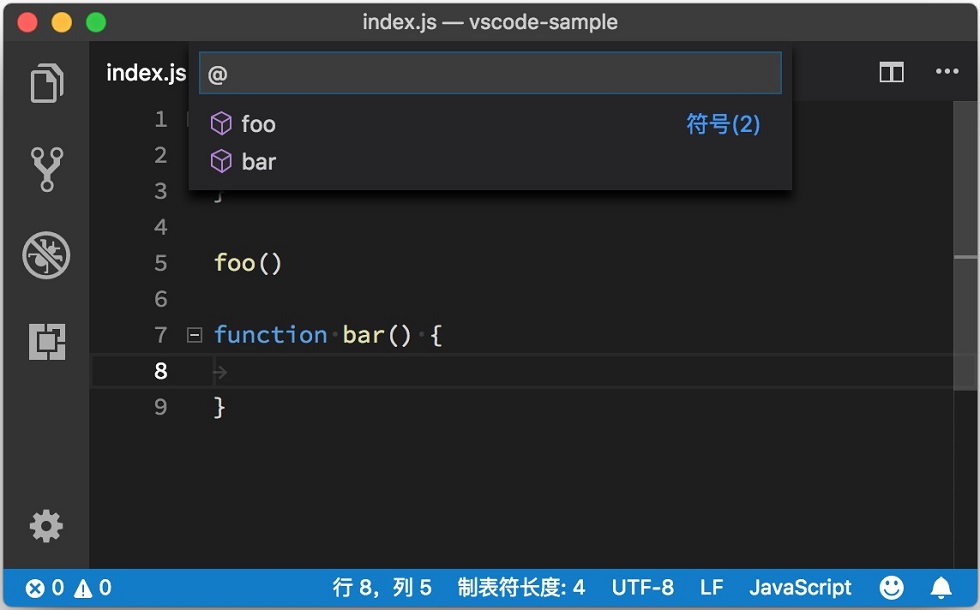Click the line 8 column 5 indicator
Screen dimensions: 980x610
[x=382, y=588]
